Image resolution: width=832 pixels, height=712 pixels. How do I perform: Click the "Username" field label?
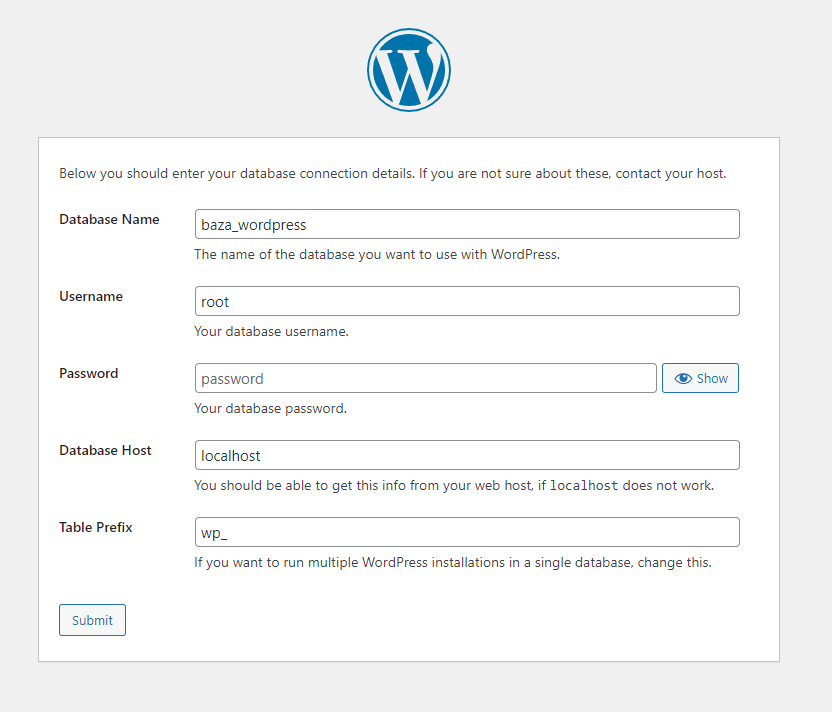click(x=91, y=296)
